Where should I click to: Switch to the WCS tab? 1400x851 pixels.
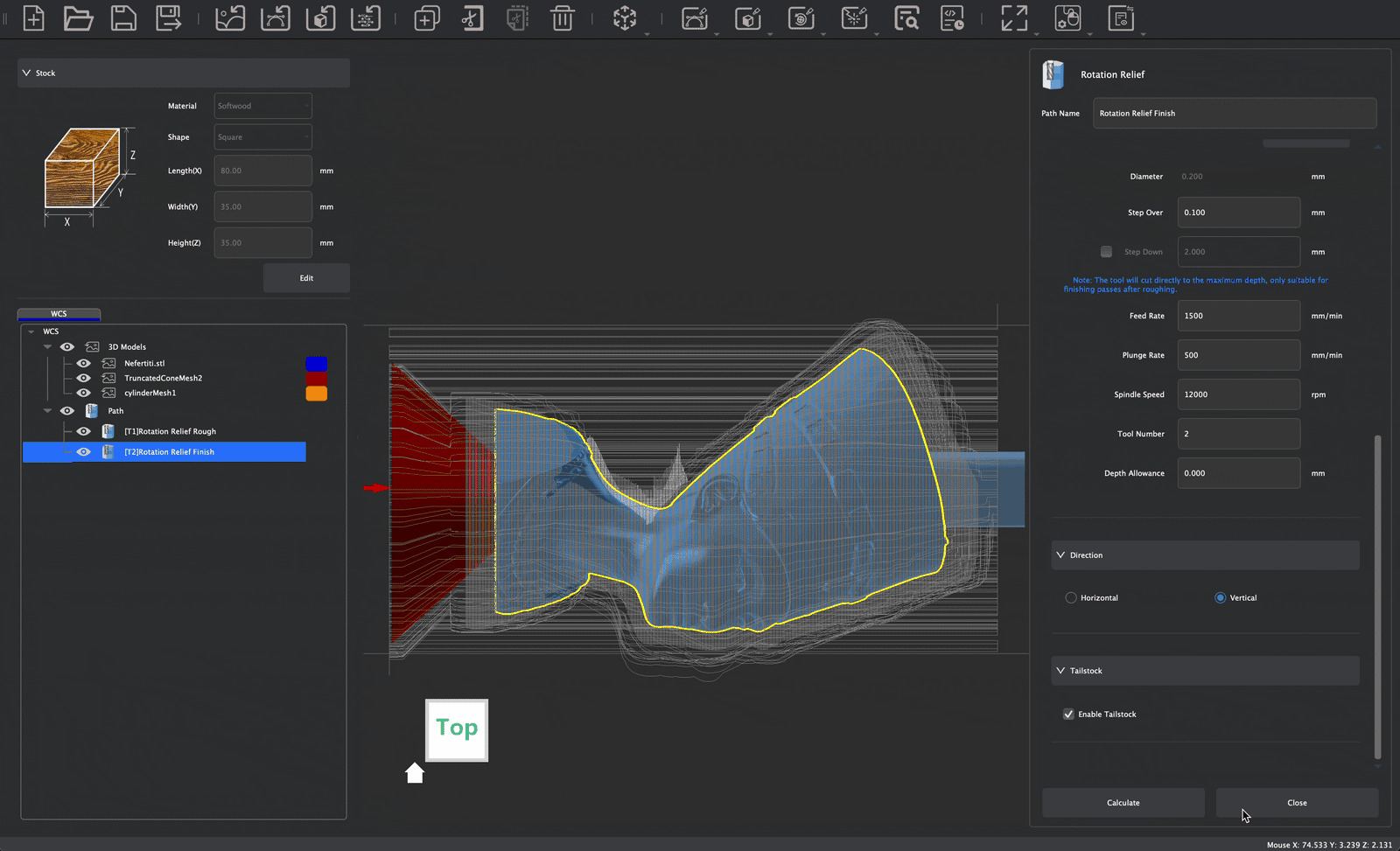coord(58,313)
